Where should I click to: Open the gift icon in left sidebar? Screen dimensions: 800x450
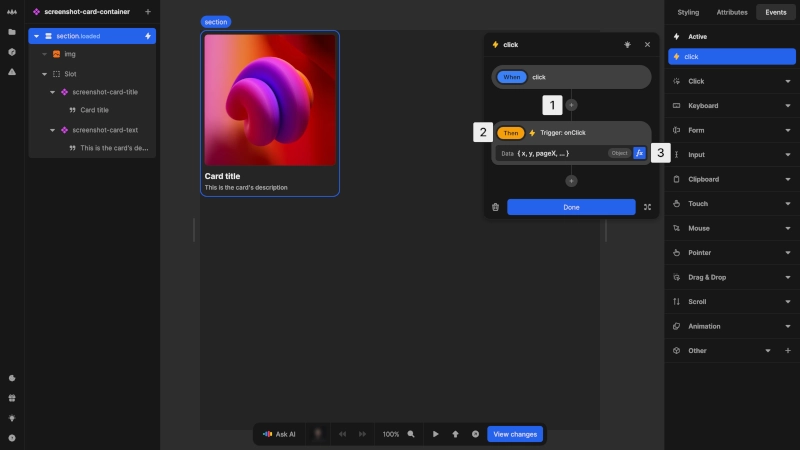click(12, 398)
